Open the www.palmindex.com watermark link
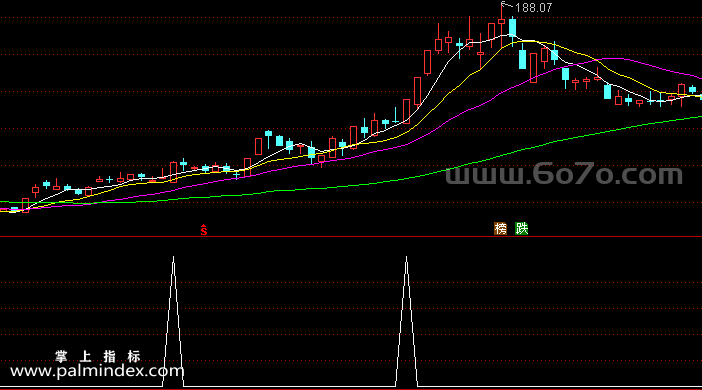 (x=97, y=371)
